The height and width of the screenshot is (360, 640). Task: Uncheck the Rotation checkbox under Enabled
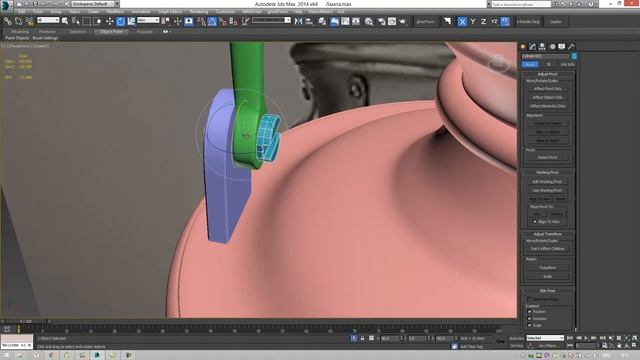(x=530, y=319)
